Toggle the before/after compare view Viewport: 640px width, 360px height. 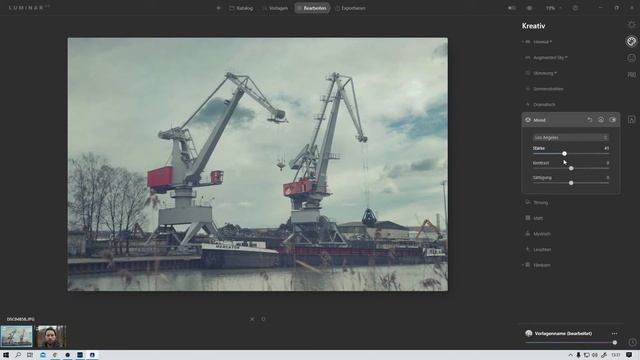(x=512, y=8)
